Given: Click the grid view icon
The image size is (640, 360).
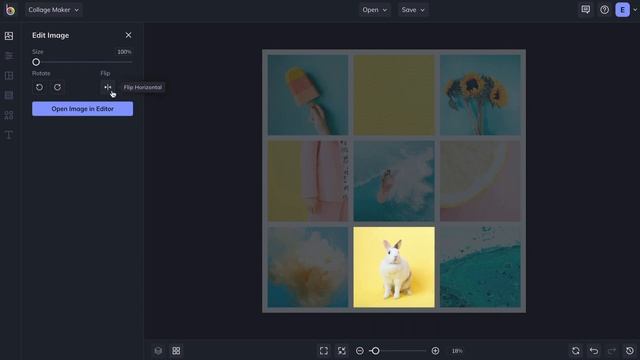Looking at the screenshot, I should (x=176, y=351).
